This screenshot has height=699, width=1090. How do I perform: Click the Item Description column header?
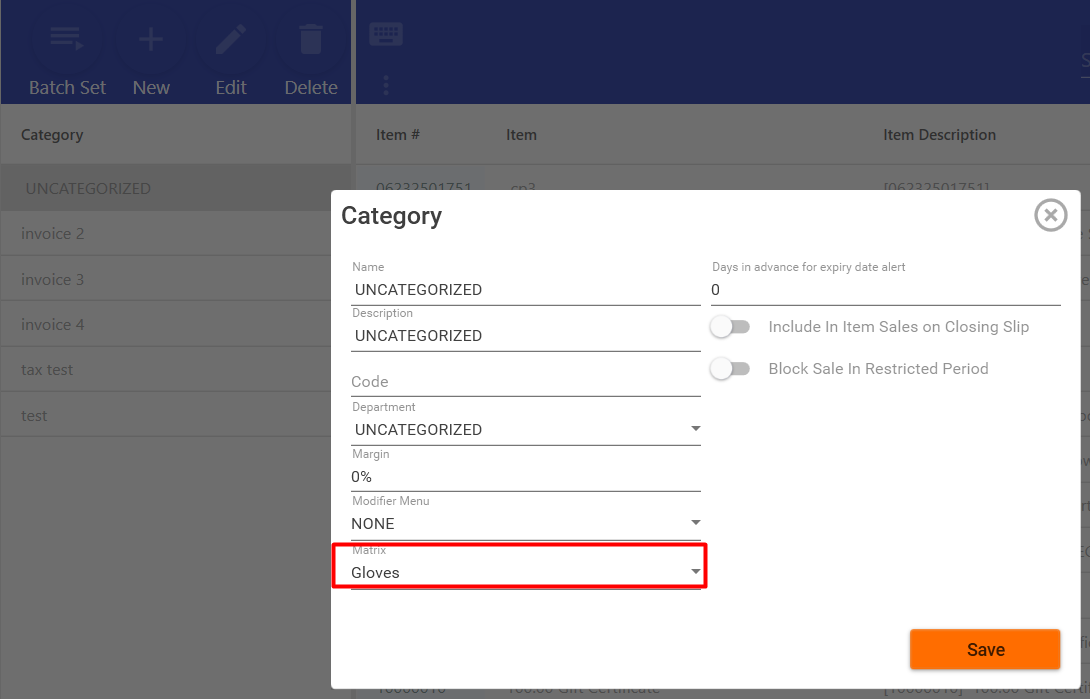pos(939,135)
